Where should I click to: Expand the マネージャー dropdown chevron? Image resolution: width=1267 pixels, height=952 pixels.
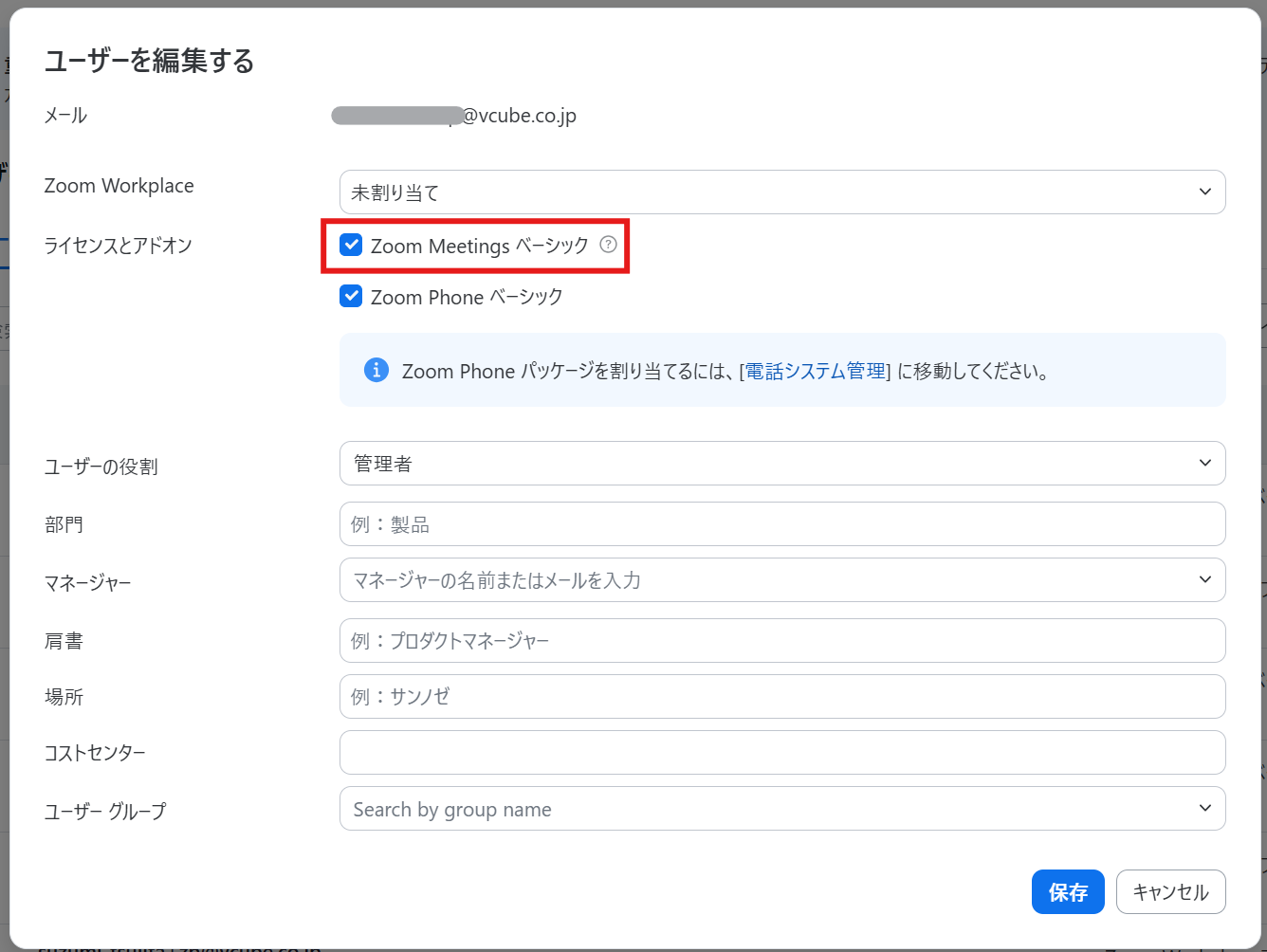pos(1205,579)
